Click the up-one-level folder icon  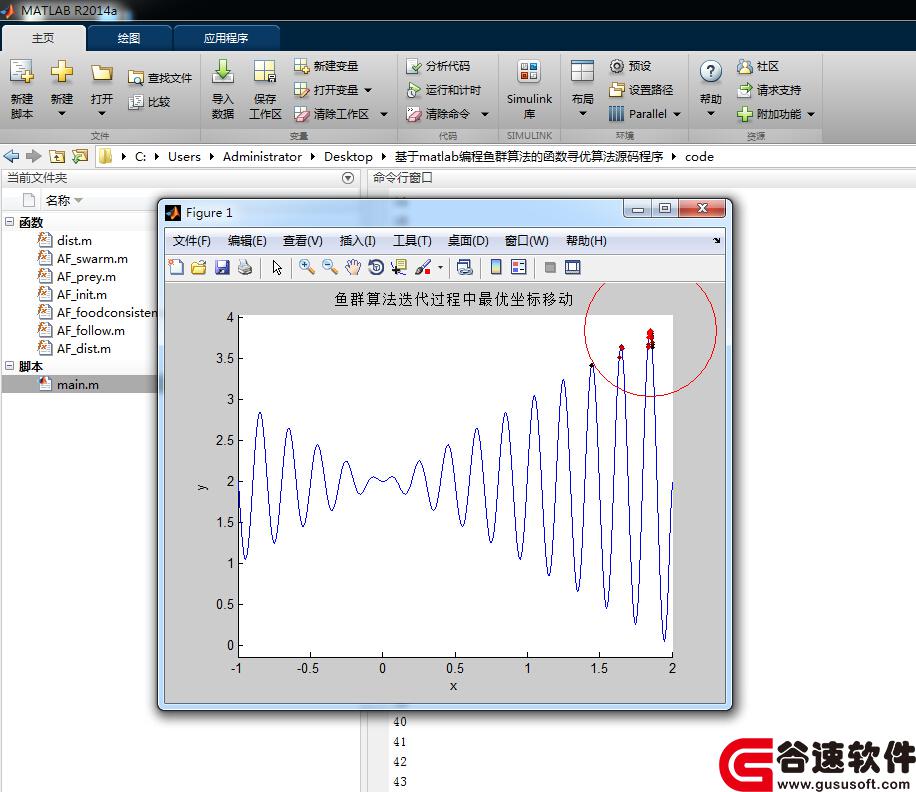coord(57,156)
